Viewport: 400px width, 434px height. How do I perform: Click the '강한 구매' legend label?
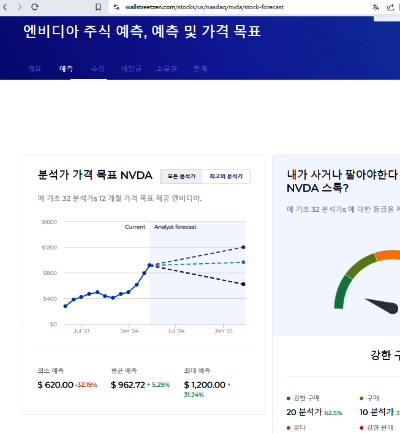coord(306,398)
